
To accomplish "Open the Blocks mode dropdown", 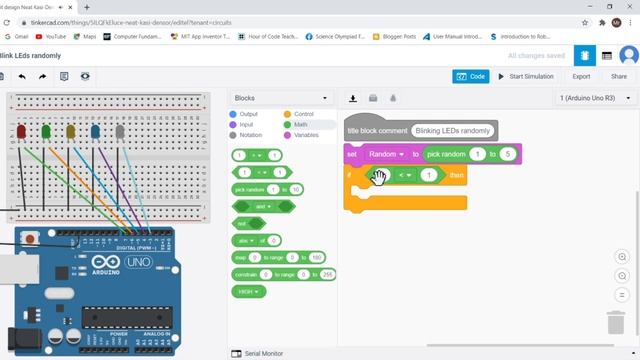I will coord(281,98).
